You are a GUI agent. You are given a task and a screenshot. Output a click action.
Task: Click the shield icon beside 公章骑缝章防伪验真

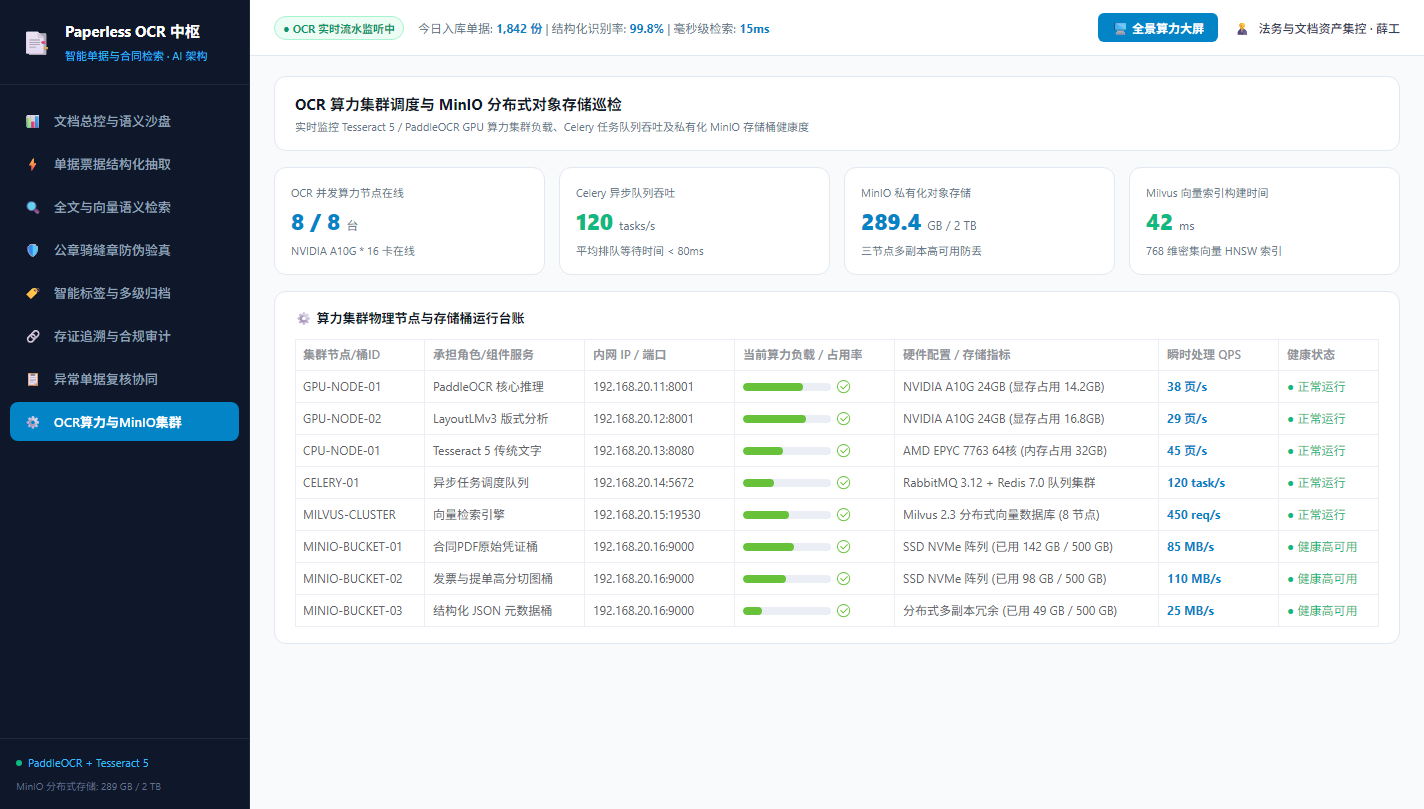coord(33,250)
